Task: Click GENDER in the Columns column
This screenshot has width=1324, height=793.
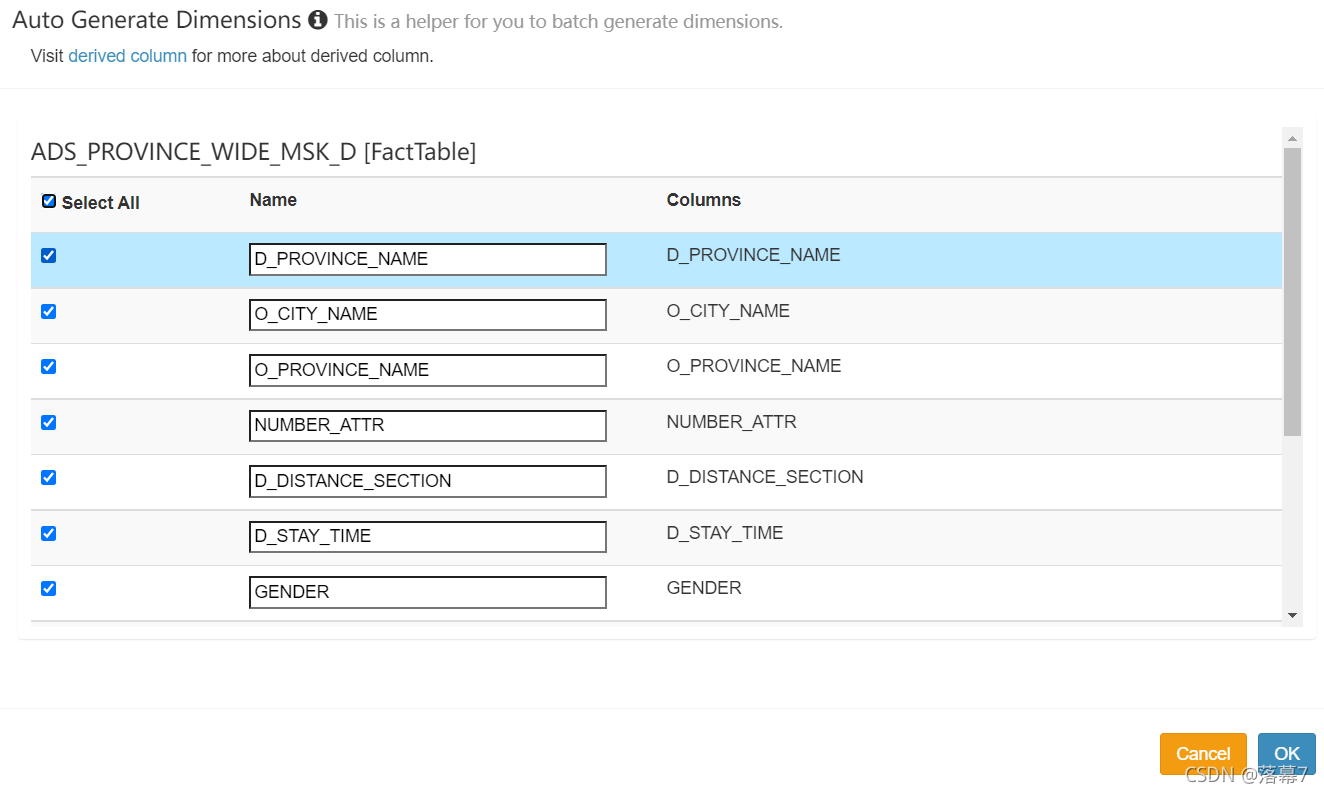Action: tap(704, 588)
